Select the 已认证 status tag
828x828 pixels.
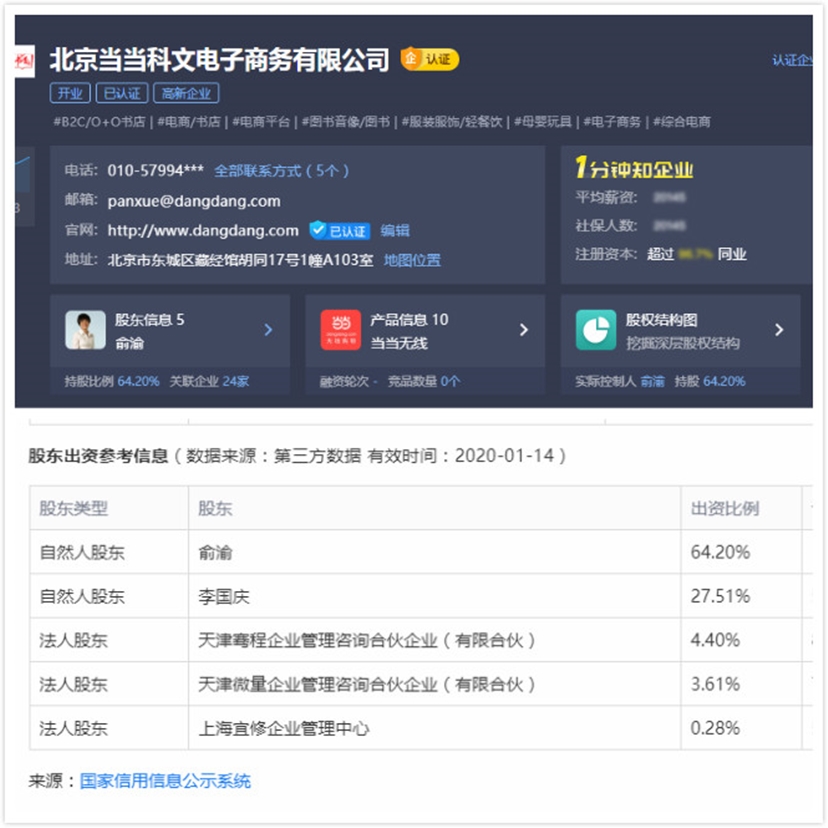[122, 93]
